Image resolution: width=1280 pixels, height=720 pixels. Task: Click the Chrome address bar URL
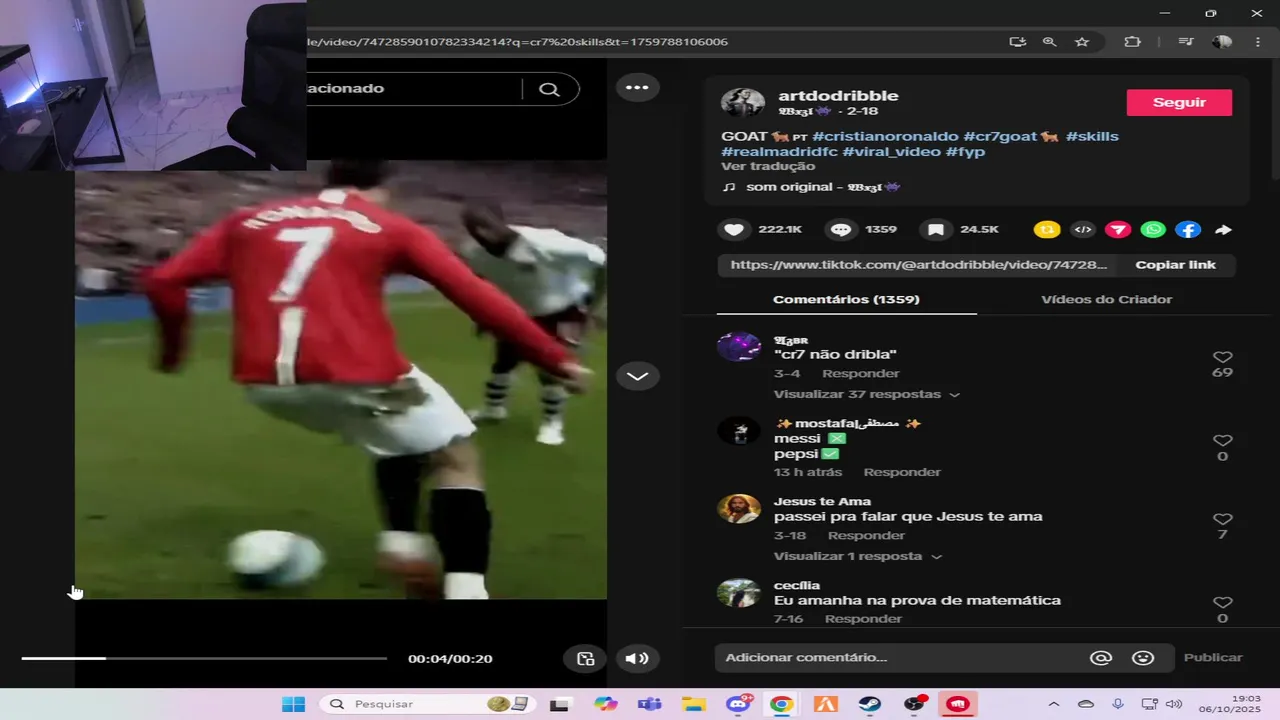pos(517,42)
